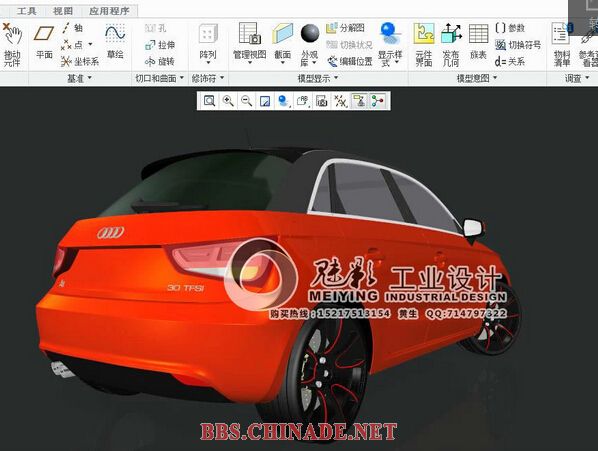Viewport: 598px width, 451px height.
Task: Open 参考查看器 reference viewer
Action: [x=588, y=50]
